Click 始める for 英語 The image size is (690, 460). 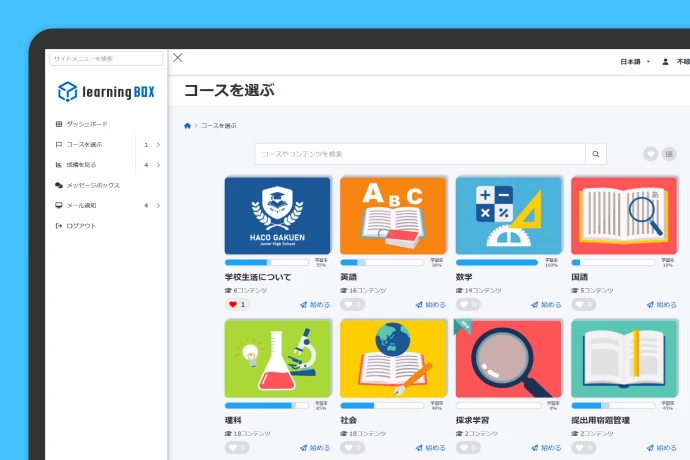coord(430,305)
